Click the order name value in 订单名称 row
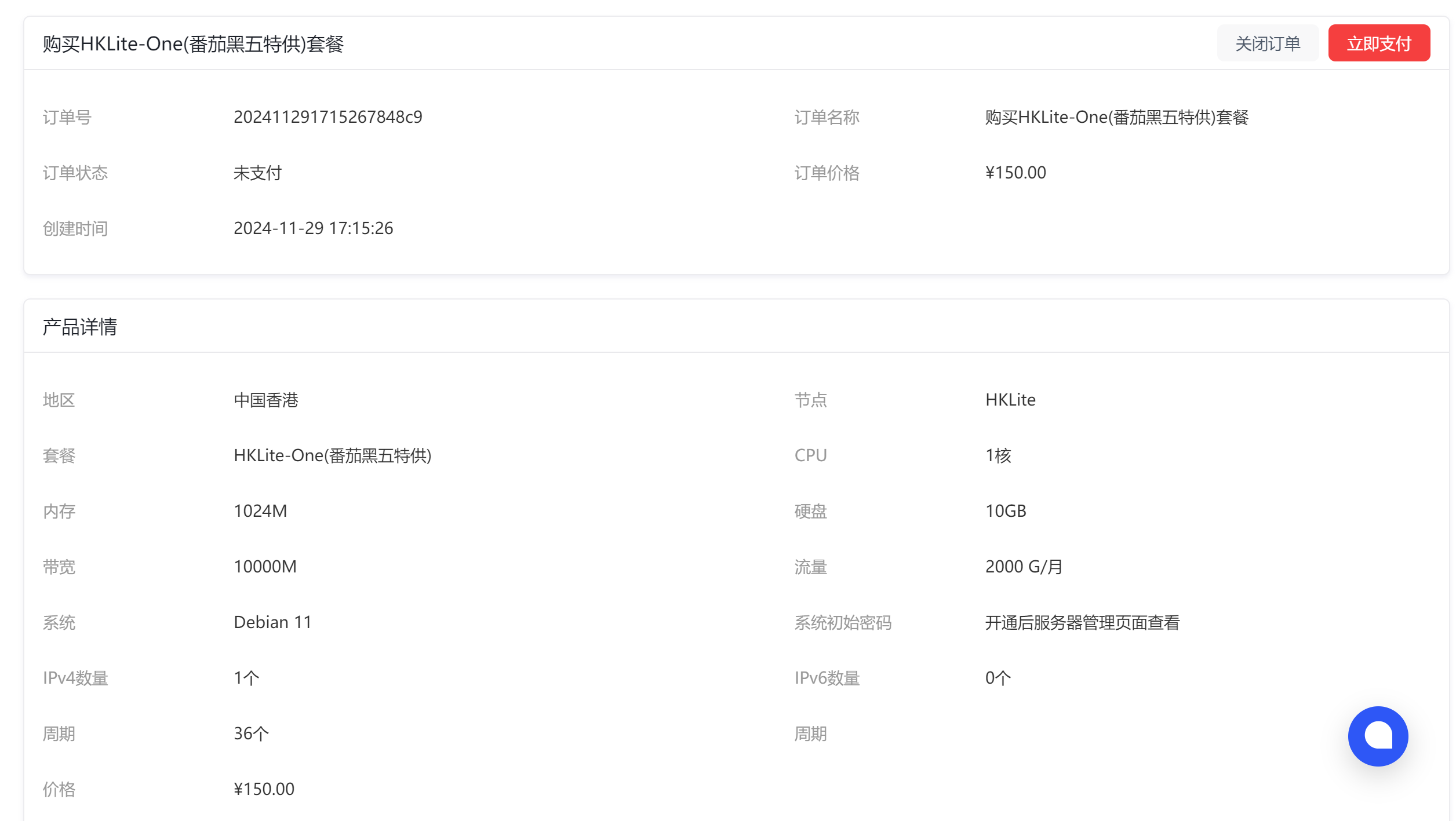This screenshot has width=1456, height=821. [x=1116, y=117]
